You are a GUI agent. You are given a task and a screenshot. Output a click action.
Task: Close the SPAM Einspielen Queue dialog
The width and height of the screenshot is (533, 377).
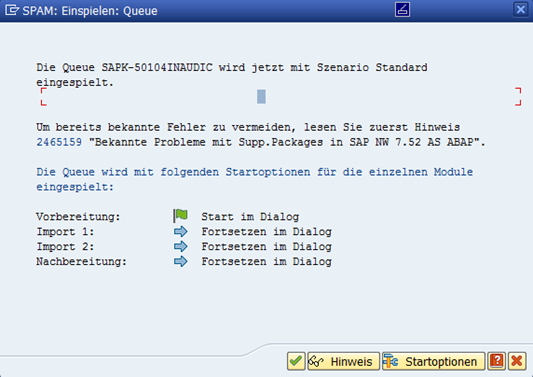[520, 10]
